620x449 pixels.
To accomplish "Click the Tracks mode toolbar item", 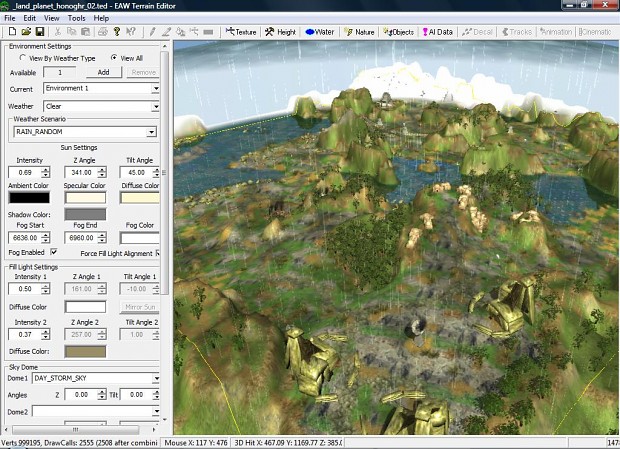I will (x=516, y=32).
